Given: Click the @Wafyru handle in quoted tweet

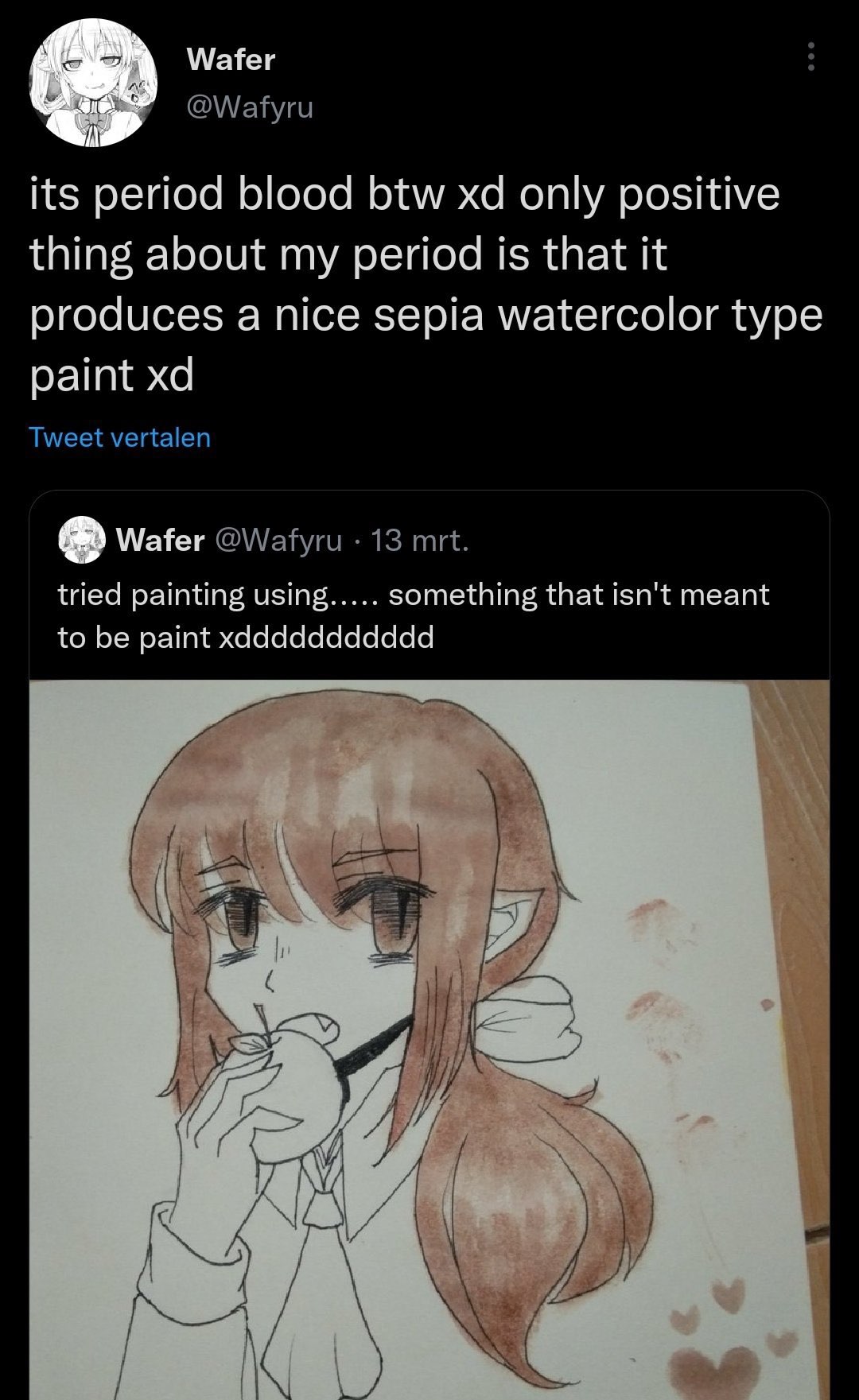Looking at the screenshot, I should click(x=278, y=541).
